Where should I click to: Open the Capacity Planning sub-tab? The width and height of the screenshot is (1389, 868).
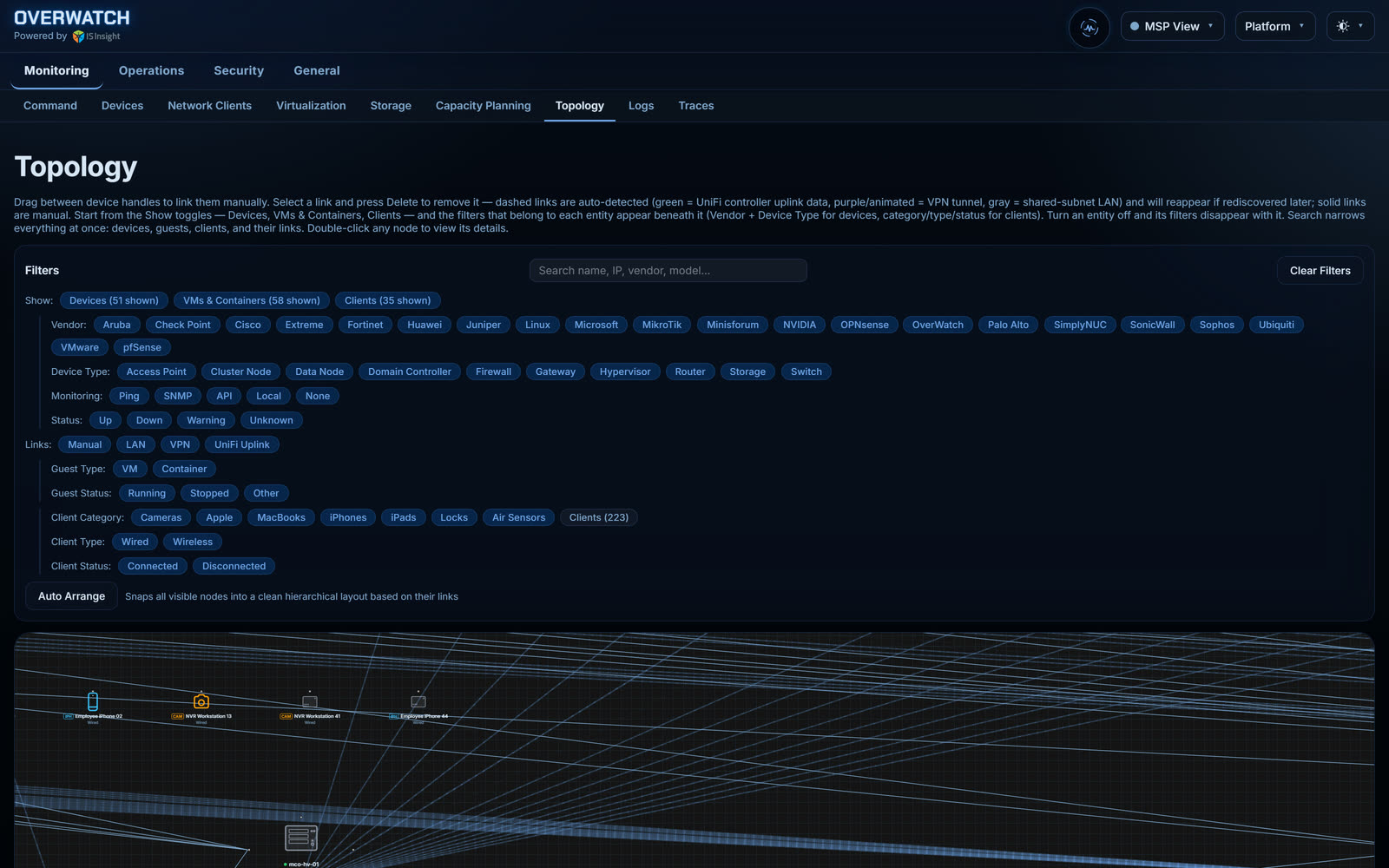pyautogui.click(x=483, y=106)
